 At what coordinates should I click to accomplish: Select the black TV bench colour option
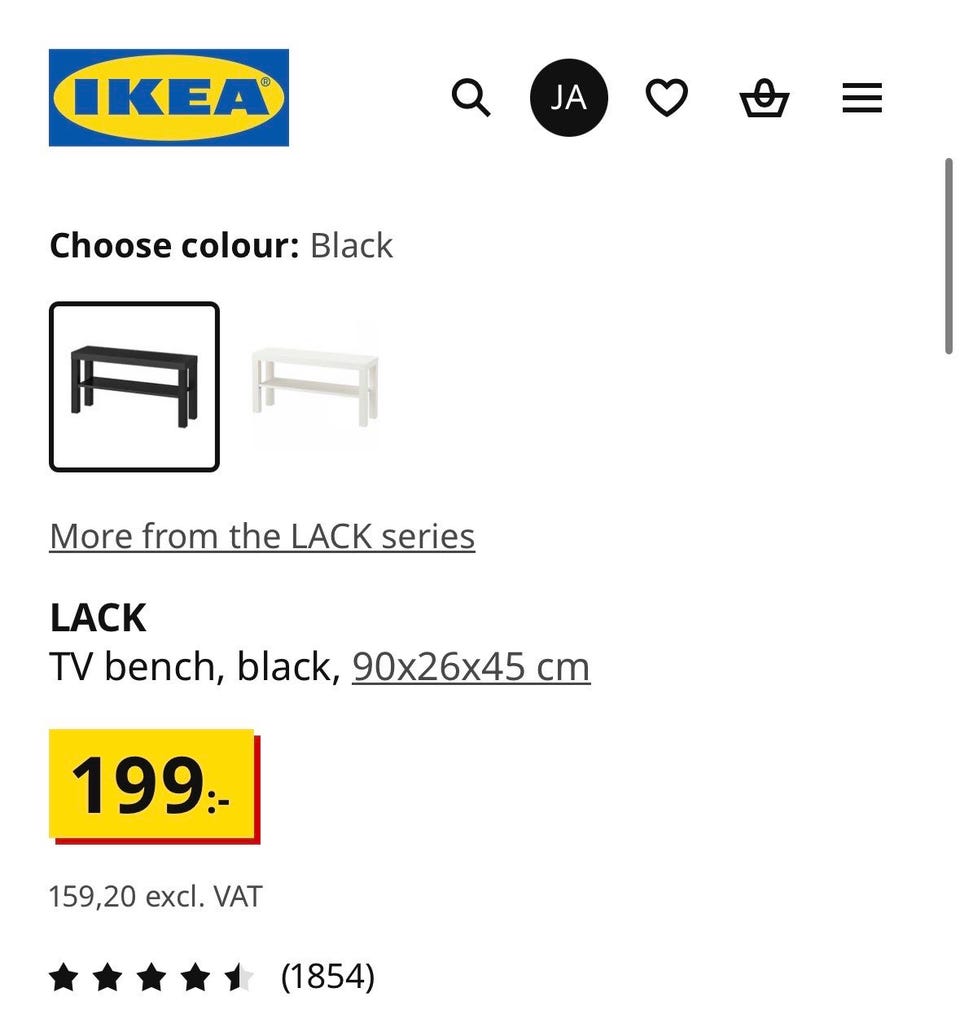click(134, 387)
